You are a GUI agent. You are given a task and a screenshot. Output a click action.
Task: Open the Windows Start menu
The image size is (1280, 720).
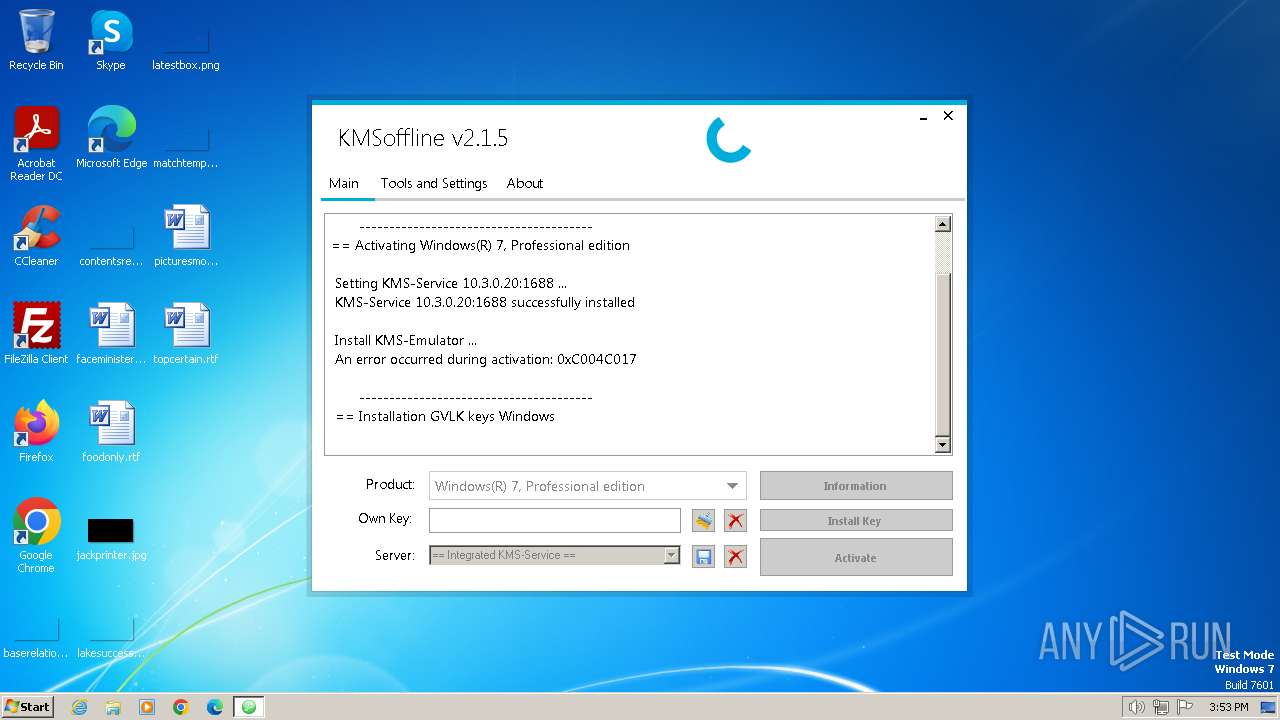[x=28, y=707]
